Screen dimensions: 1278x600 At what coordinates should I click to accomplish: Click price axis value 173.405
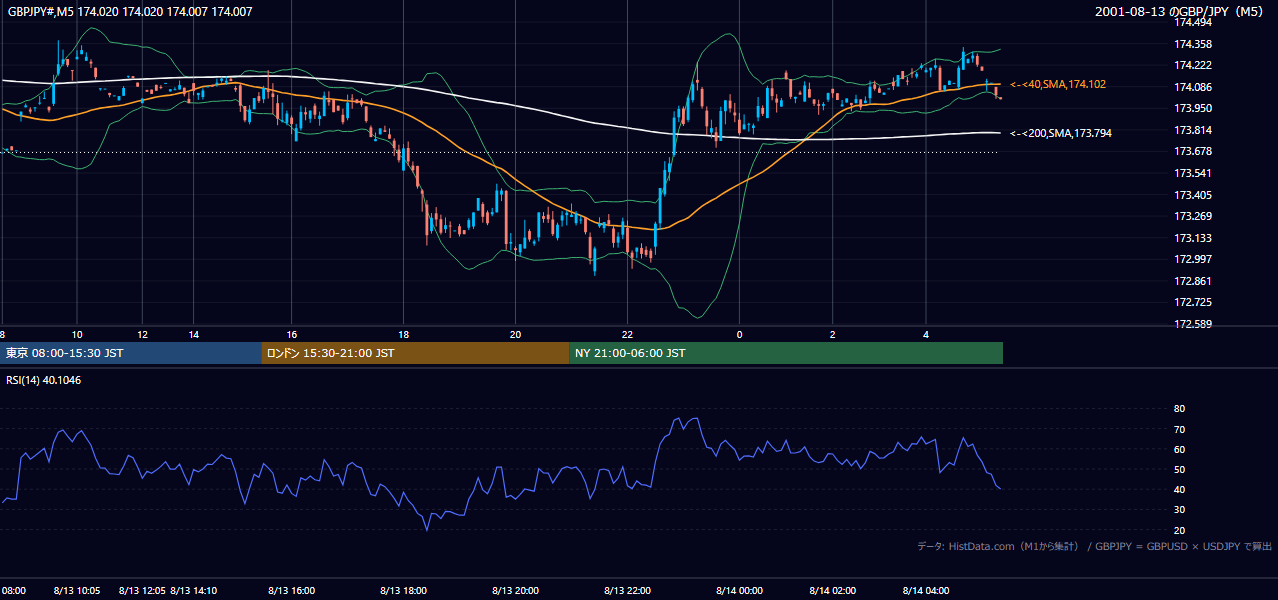click(1192, 195)
